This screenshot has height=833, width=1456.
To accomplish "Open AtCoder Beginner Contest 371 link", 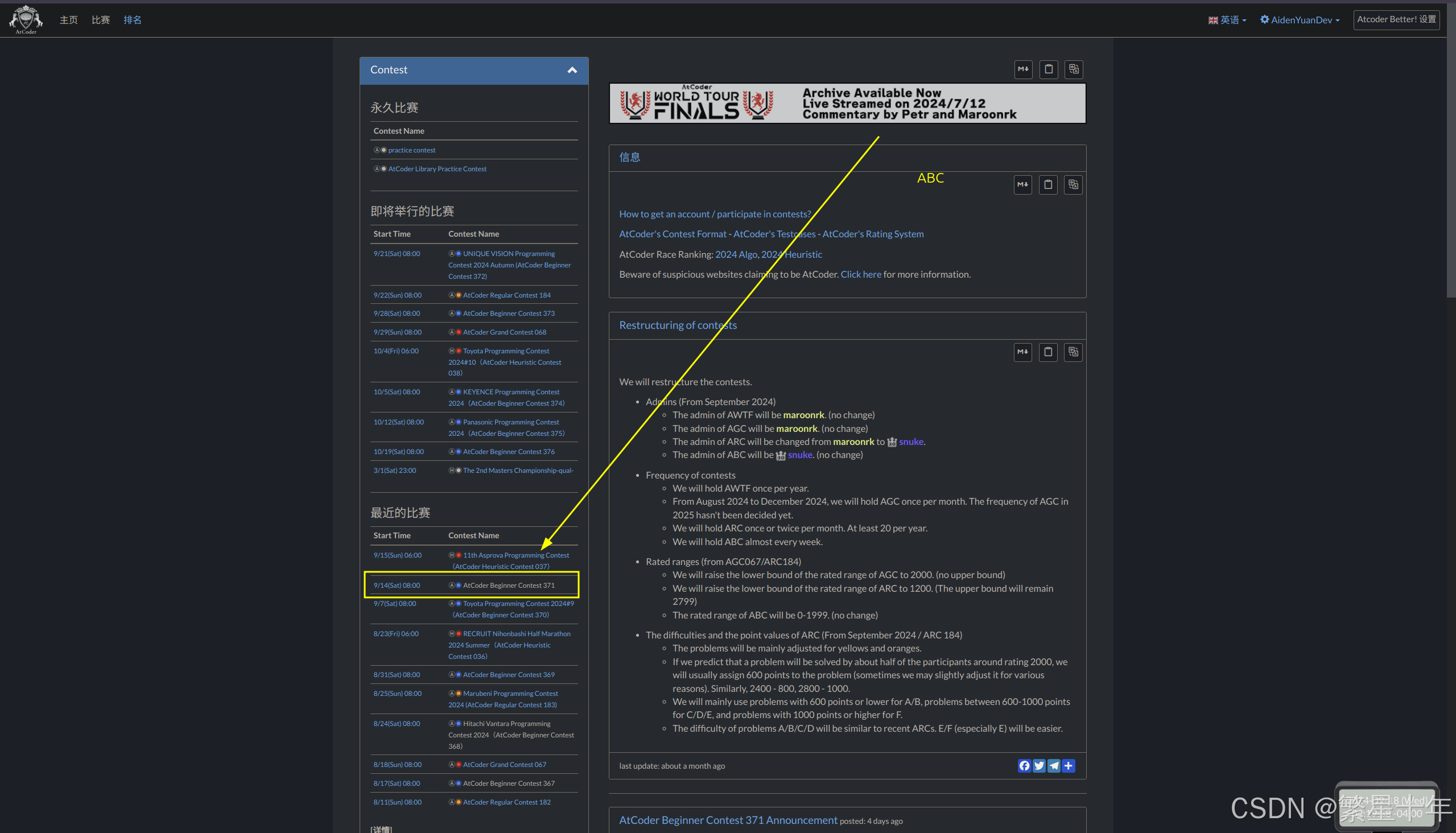I will click(x=508, y=585).
